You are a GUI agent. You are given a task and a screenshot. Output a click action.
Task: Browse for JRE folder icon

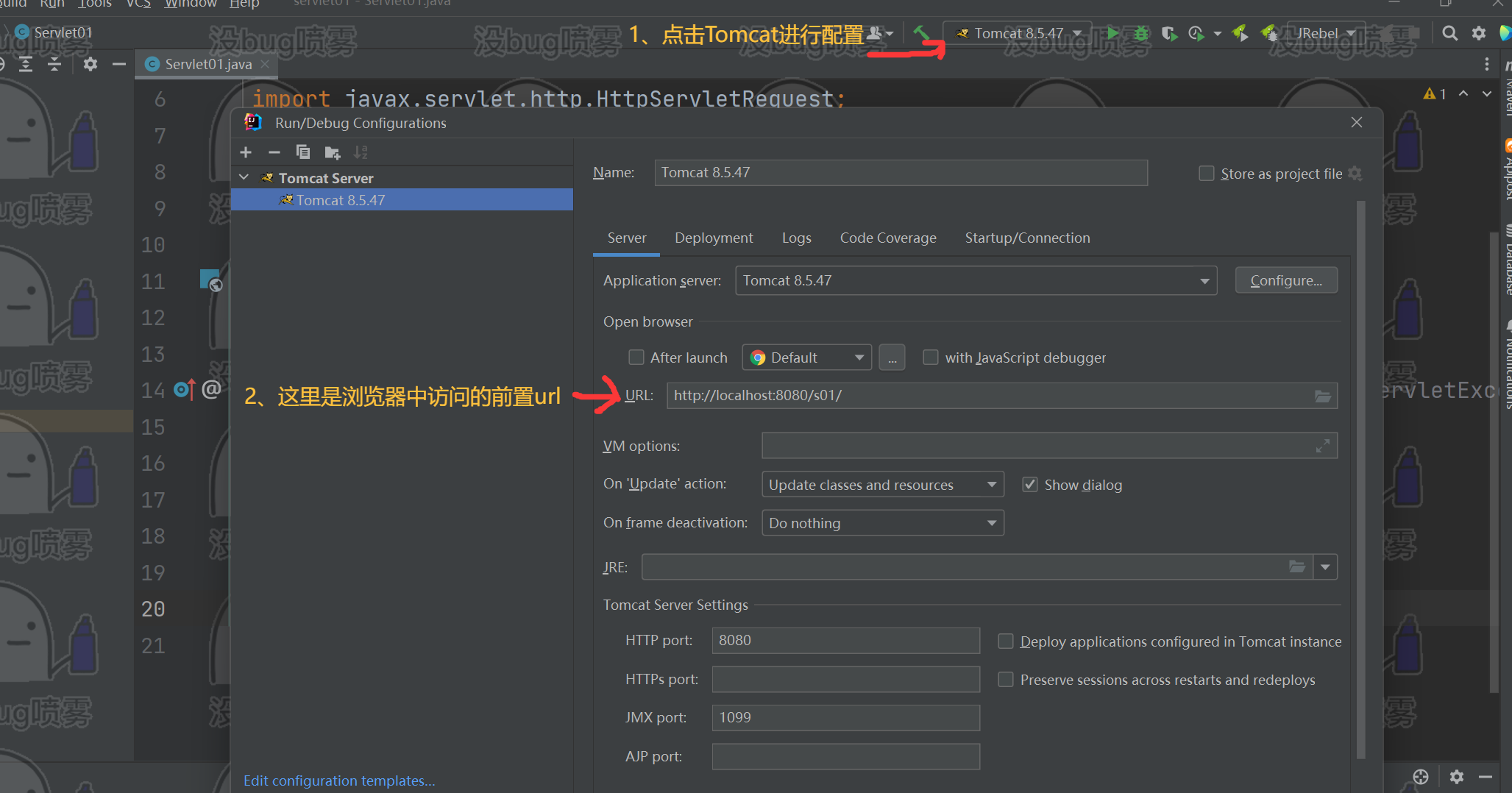(x=1297, y=566)
